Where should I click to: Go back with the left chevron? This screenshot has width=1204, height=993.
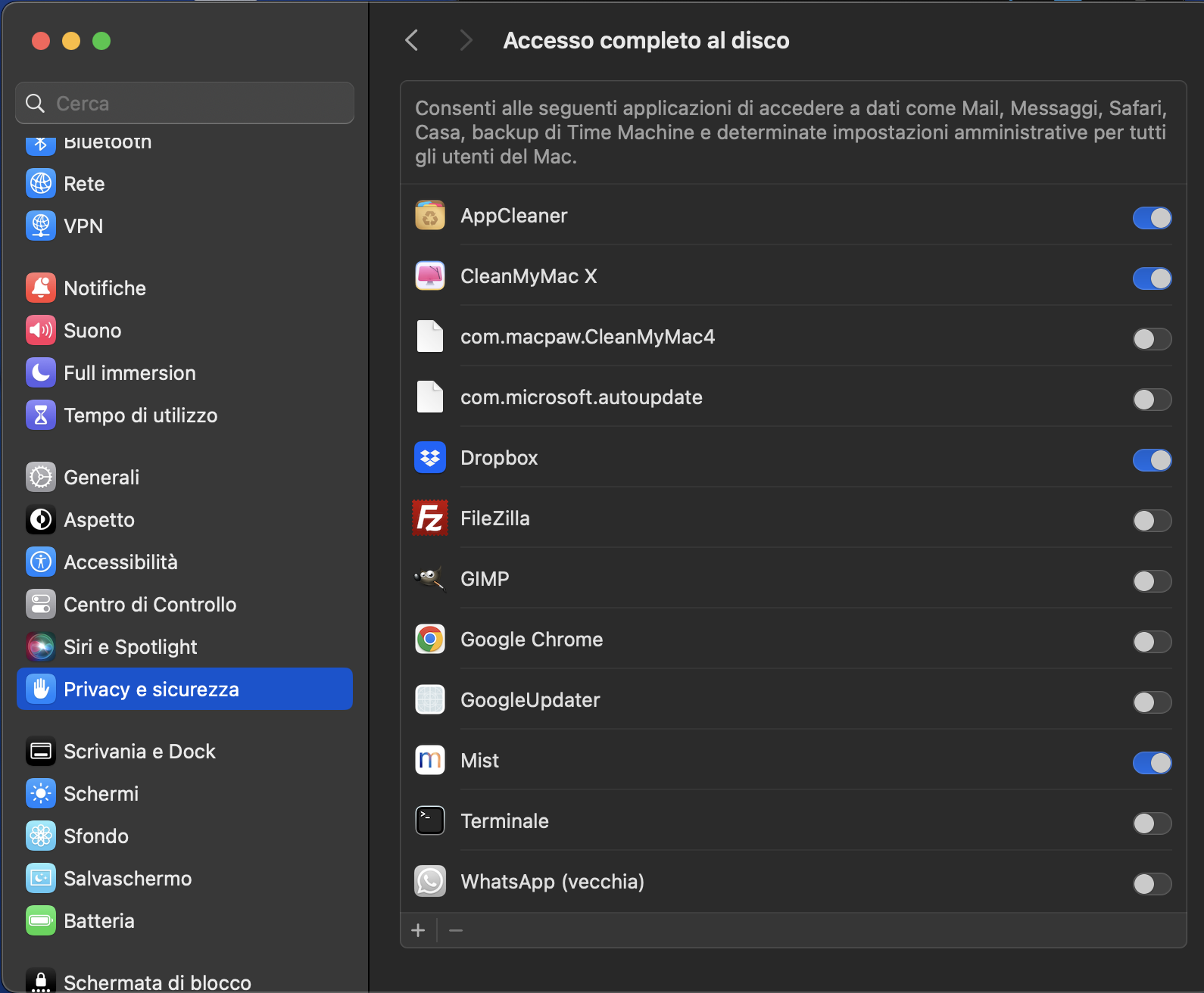coord(412,40)
